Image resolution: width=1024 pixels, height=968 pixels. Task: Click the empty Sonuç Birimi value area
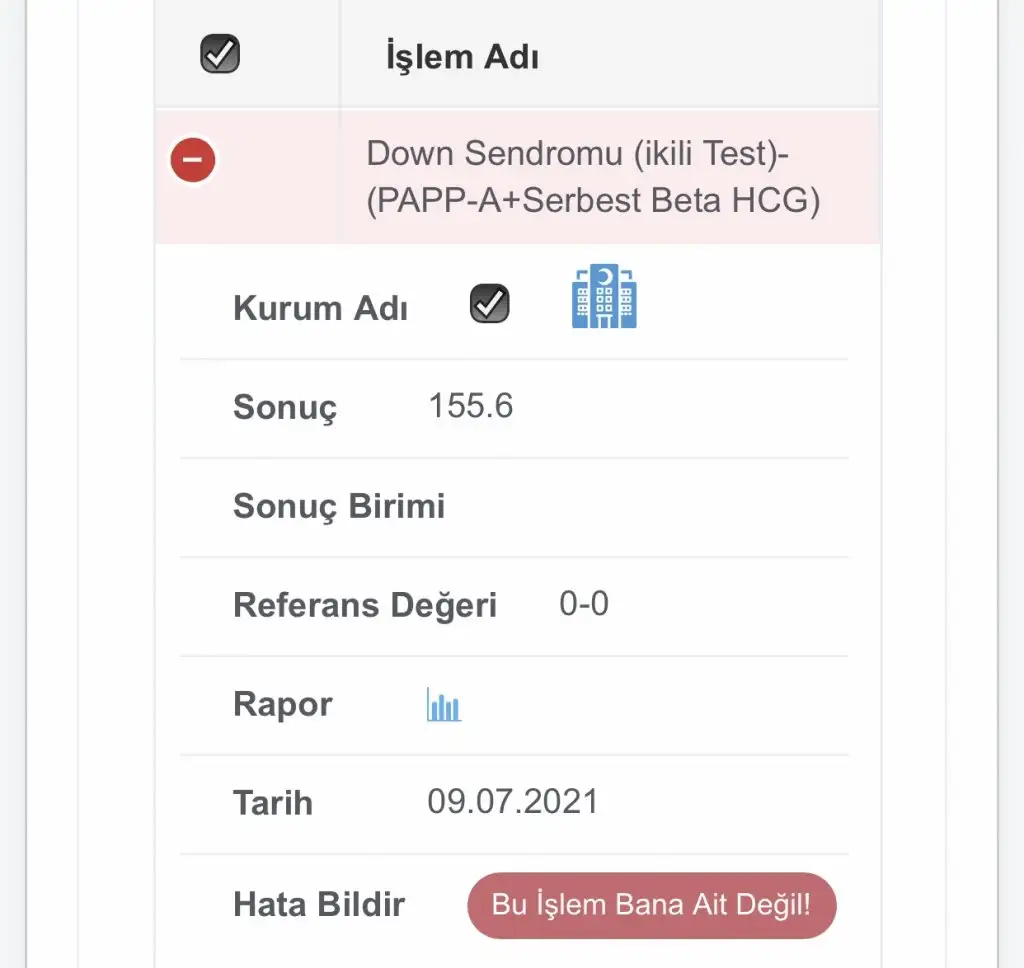[x=640, y=506]
